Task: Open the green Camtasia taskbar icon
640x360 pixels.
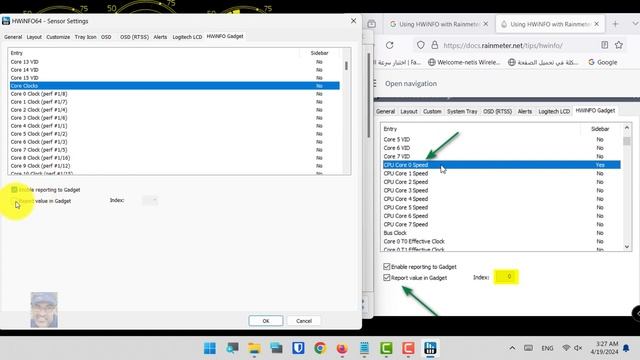Action: coord(386,348)
